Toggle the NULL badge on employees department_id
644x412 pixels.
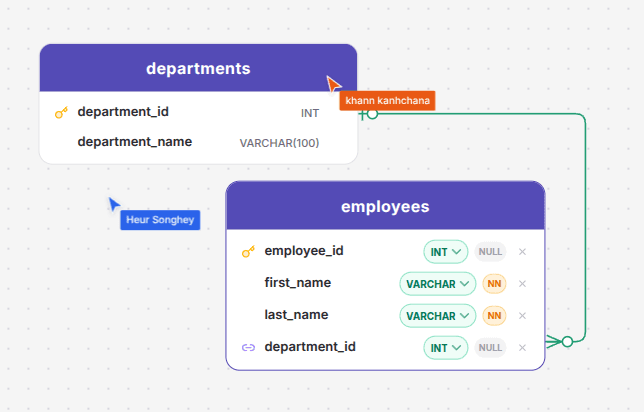tap(490, 348)
